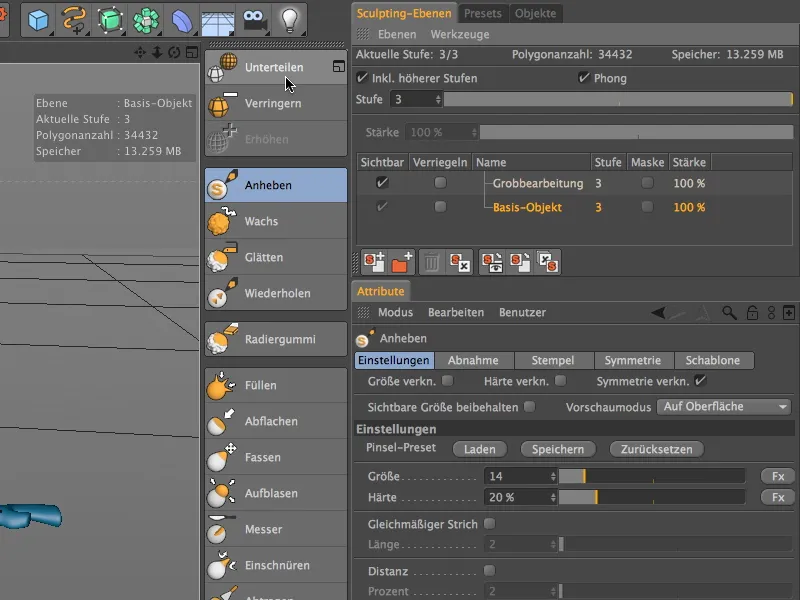Enable Gleichmäßiger Strich checkbox
The height and width of the screenshot is (600, 800).
coord(489,523)
